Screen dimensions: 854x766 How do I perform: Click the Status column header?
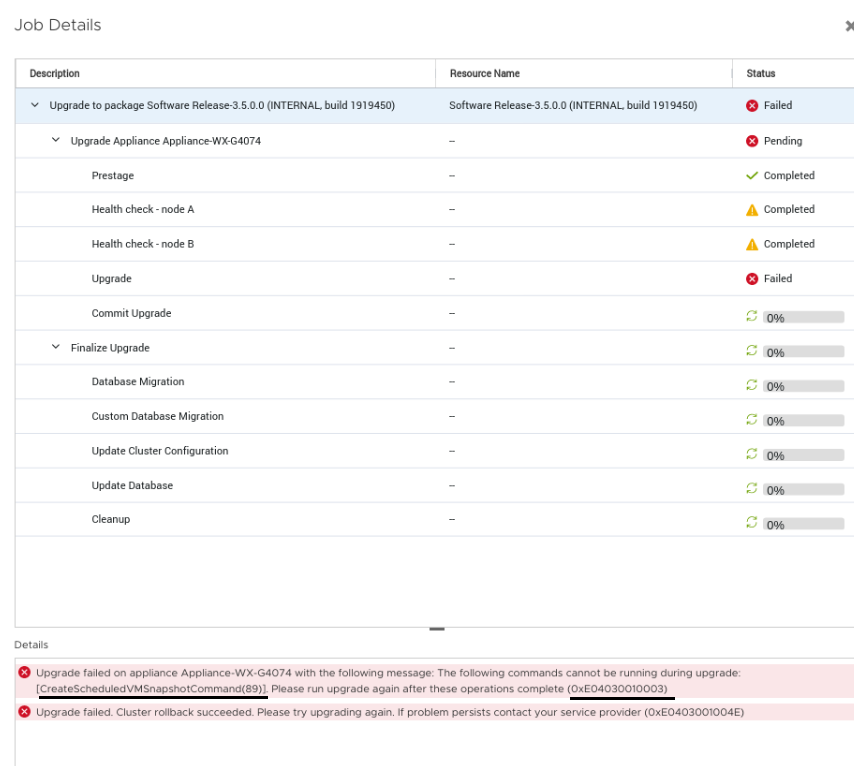click(761, 74)
